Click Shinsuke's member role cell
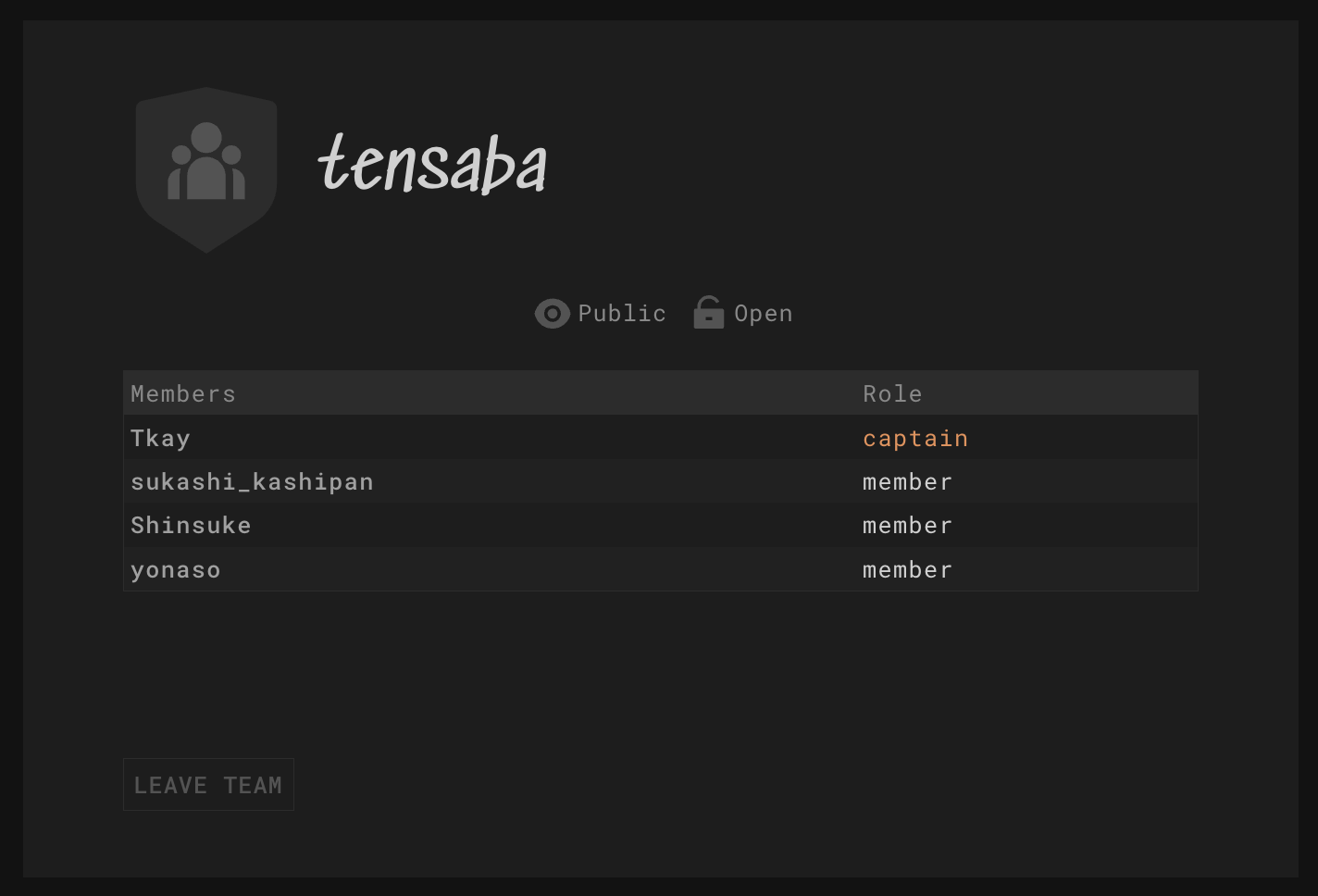Screen dimensions: 1318x896 [907, 526]
